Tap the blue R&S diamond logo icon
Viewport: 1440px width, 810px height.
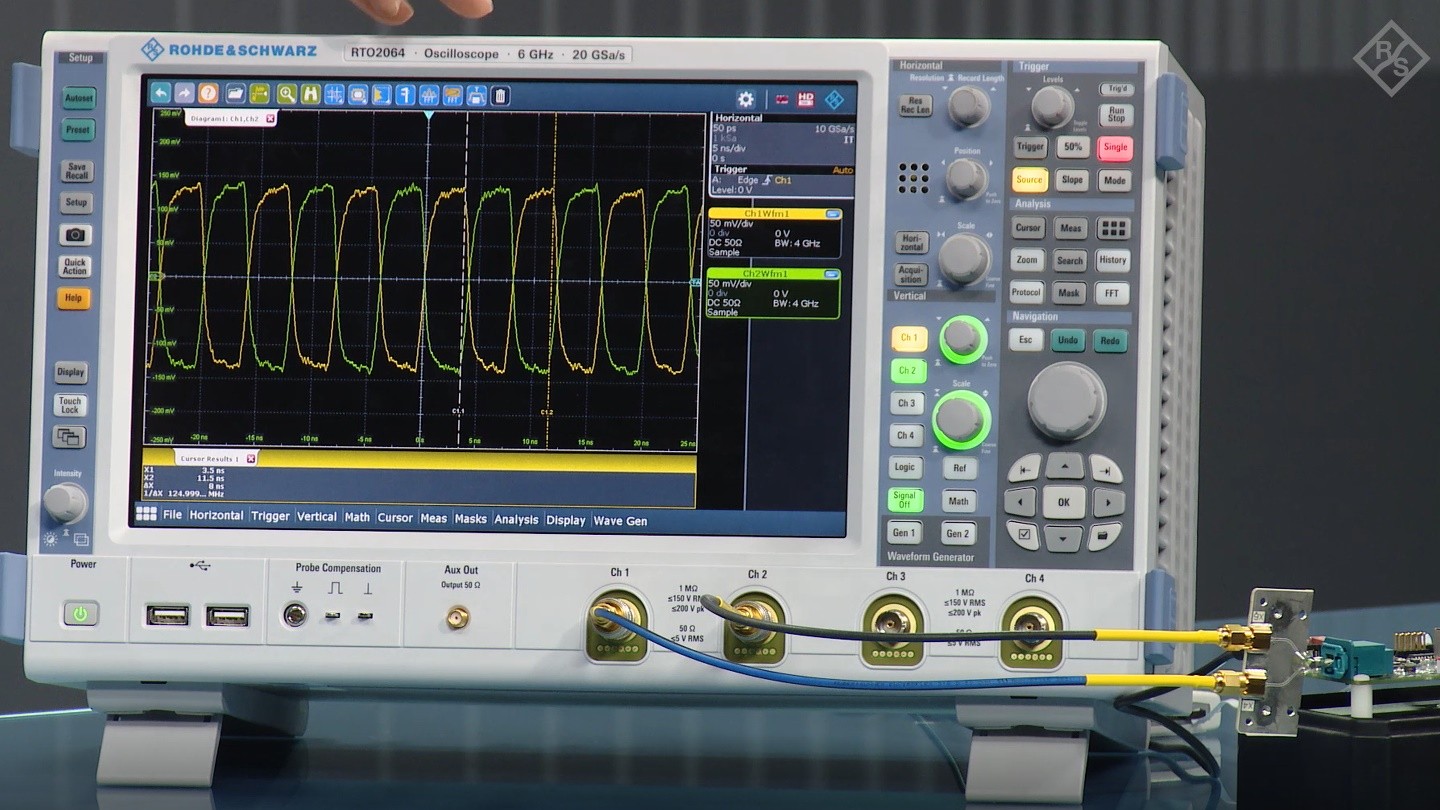pyautogui.click(x=834, y=99)
